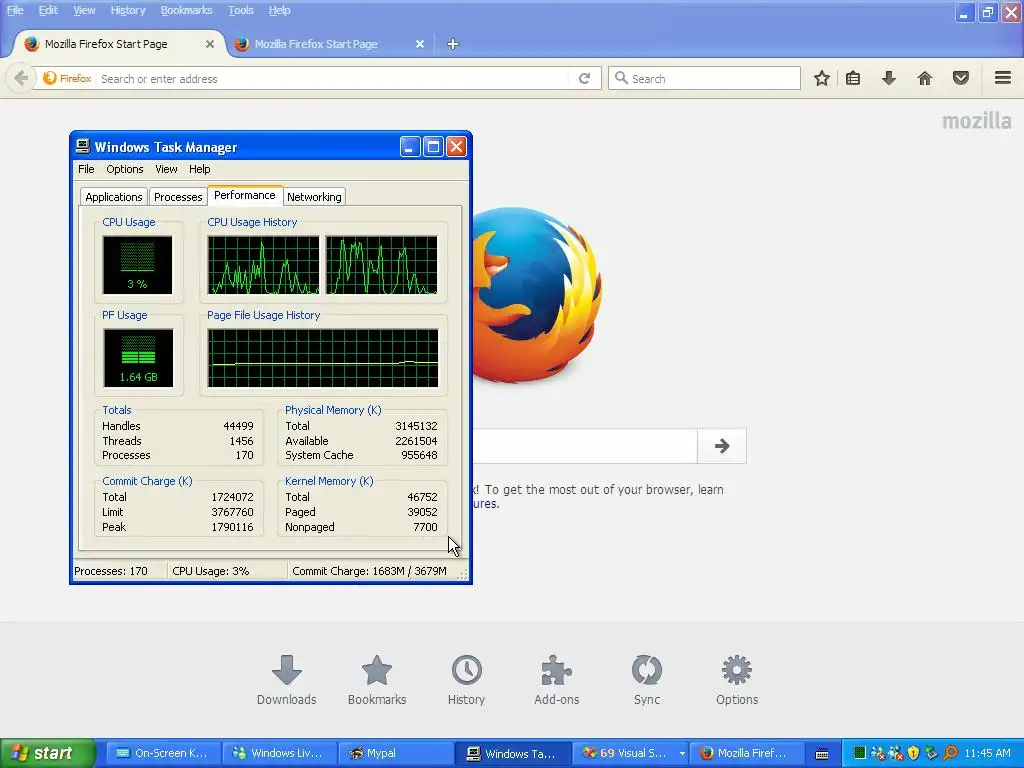1024x768 pixels.
Task: Click the start page search input field
Action: pos(584,446)
